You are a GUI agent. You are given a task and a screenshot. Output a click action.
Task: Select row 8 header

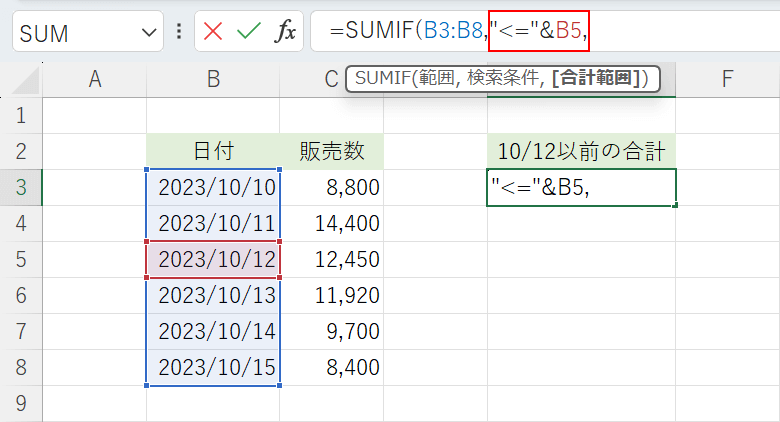click(x=21, y=367)
